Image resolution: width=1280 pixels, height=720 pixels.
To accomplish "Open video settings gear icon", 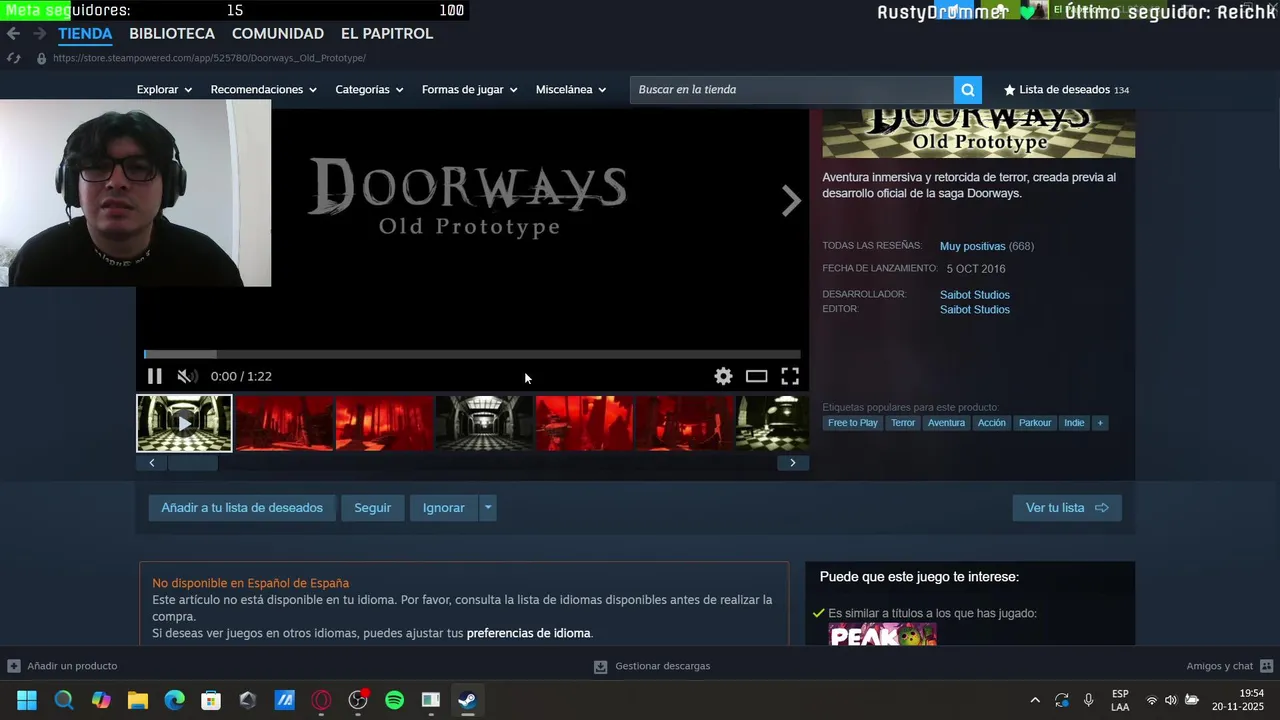I will 723,376.
